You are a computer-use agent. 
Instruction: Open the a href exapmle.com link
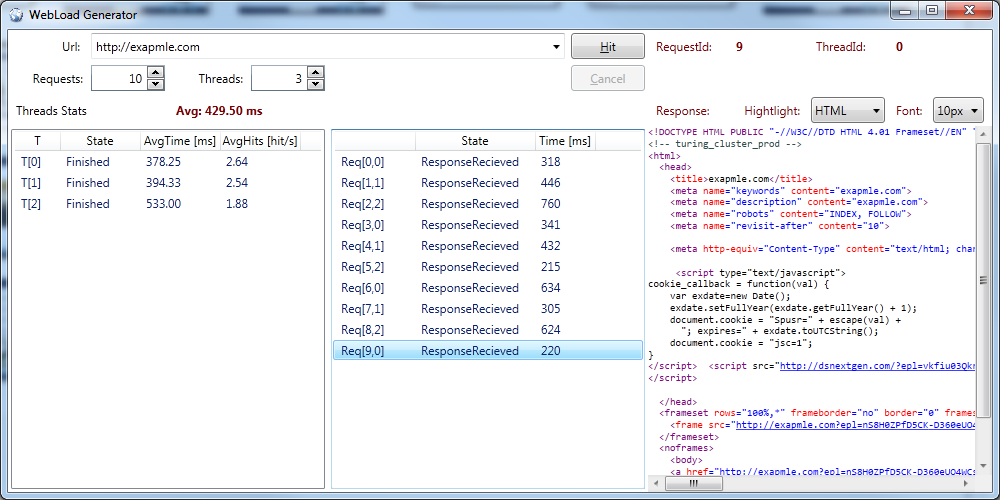tap(845, 472)
